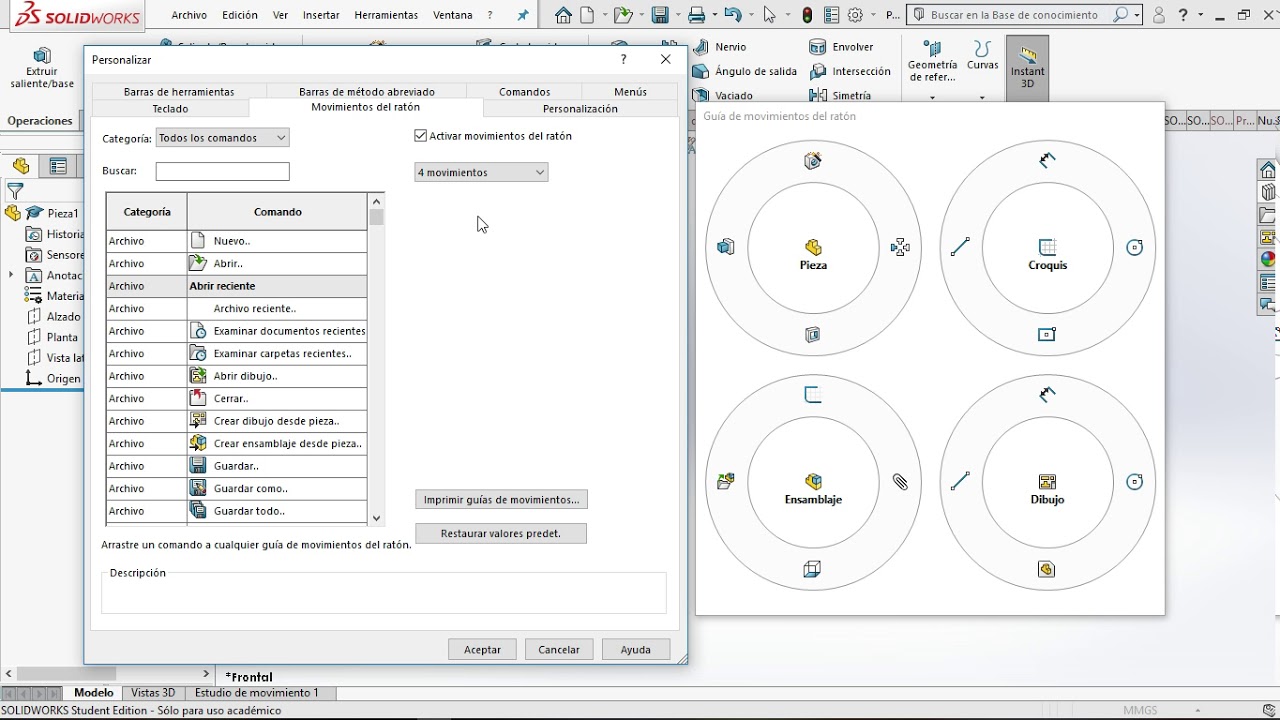Select the Guardar como.. command row
Image resolution: width=1280 pixels, height=720 pixels.
point(237,488)
